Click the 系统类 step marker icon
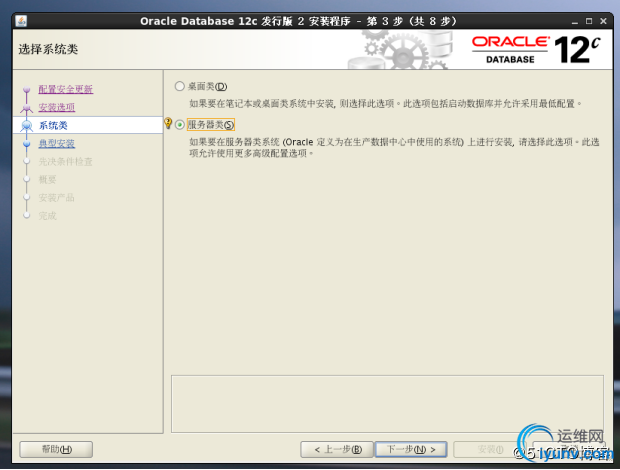This screenshot has height=470, width=620. tap(26, 126)
